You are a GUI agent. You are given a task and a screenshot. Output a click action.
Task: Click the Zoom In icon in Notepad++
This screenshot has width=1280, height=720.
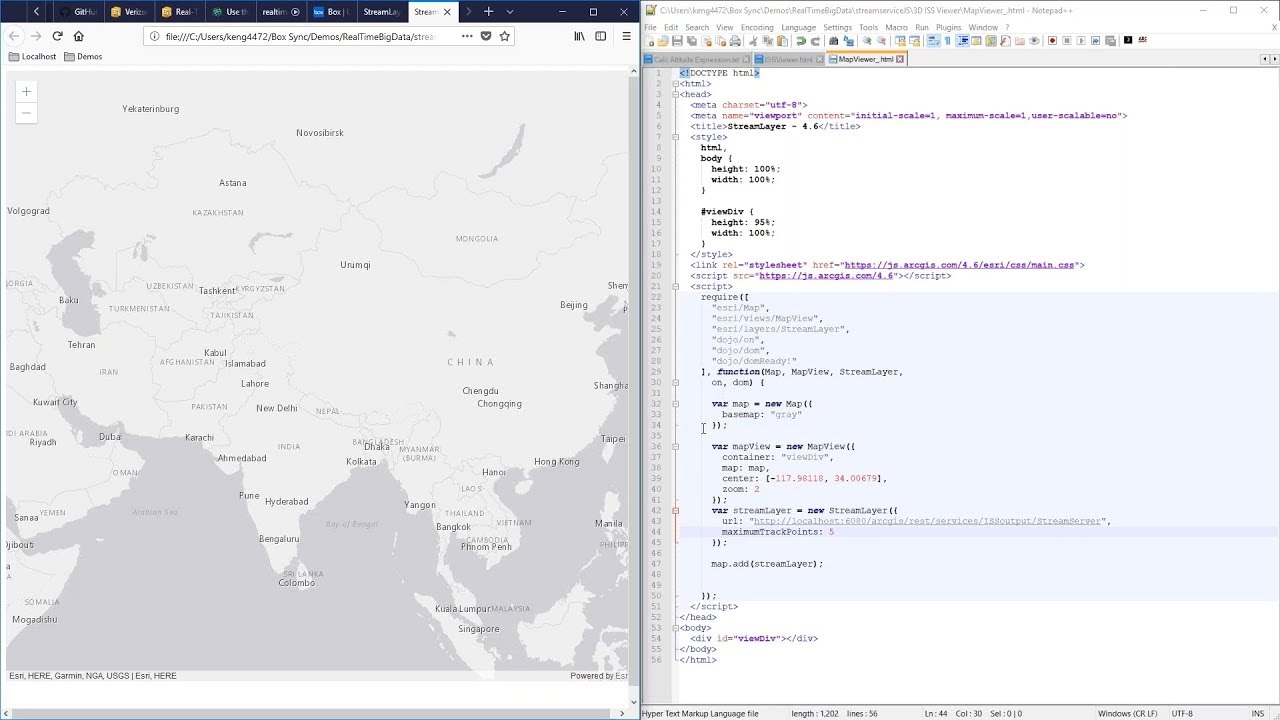pyautogui.click(x=867, y=41)
